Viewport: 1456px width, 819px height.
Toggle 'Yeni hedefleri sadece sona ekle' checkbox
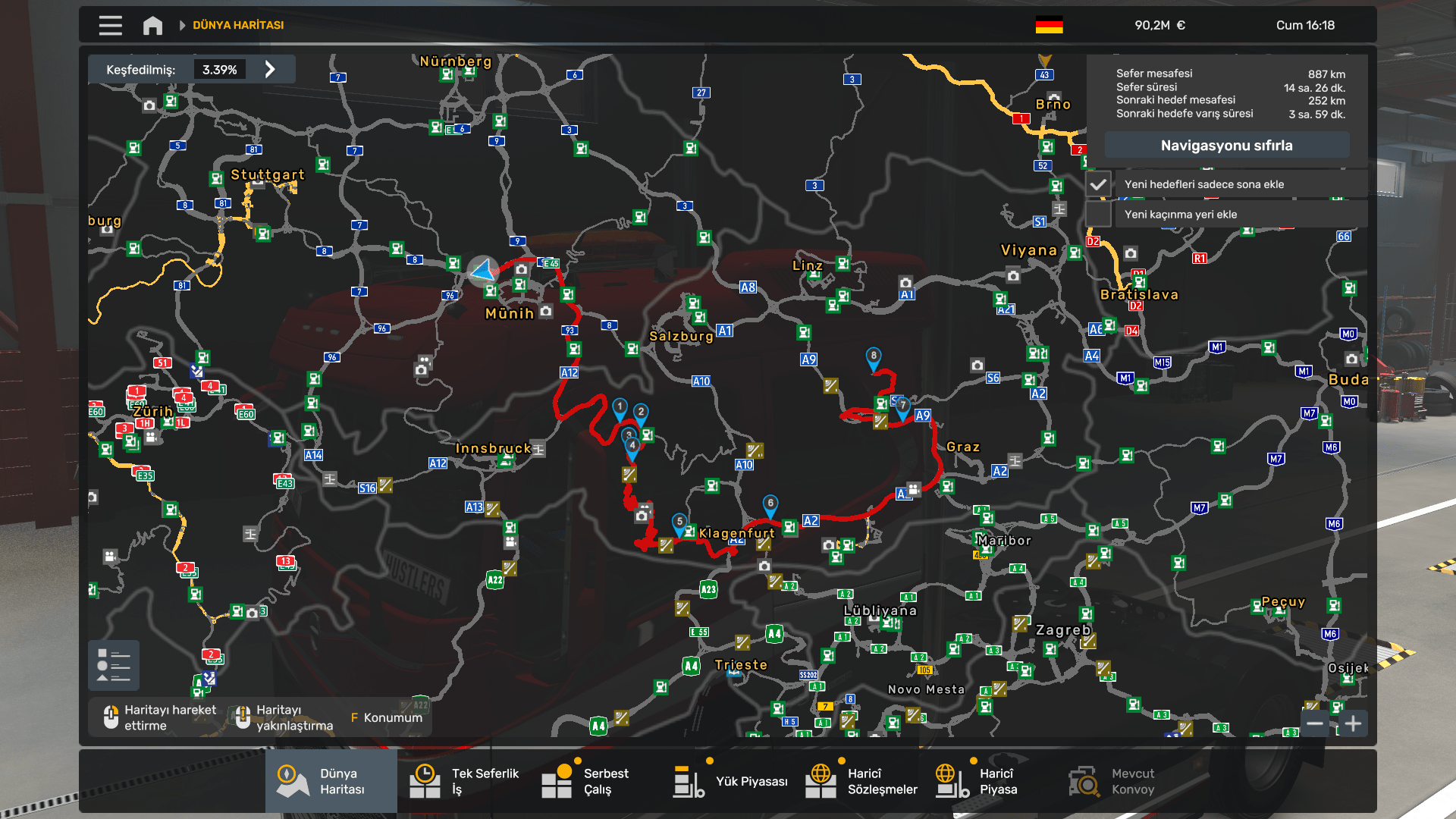coord(1098,184)
